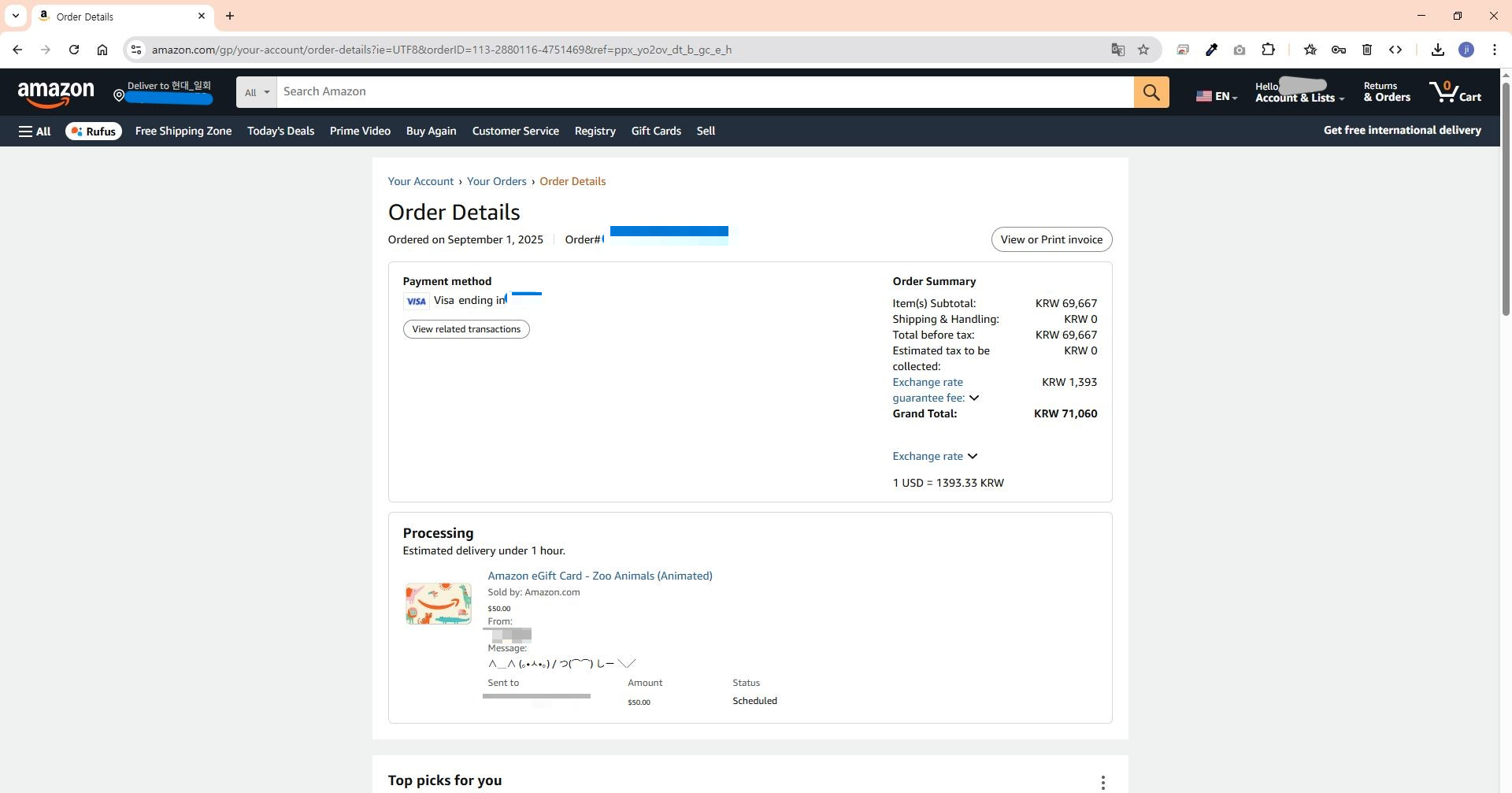Open Gift Cards page
1512x793 pixels.
tap(656, 132)
